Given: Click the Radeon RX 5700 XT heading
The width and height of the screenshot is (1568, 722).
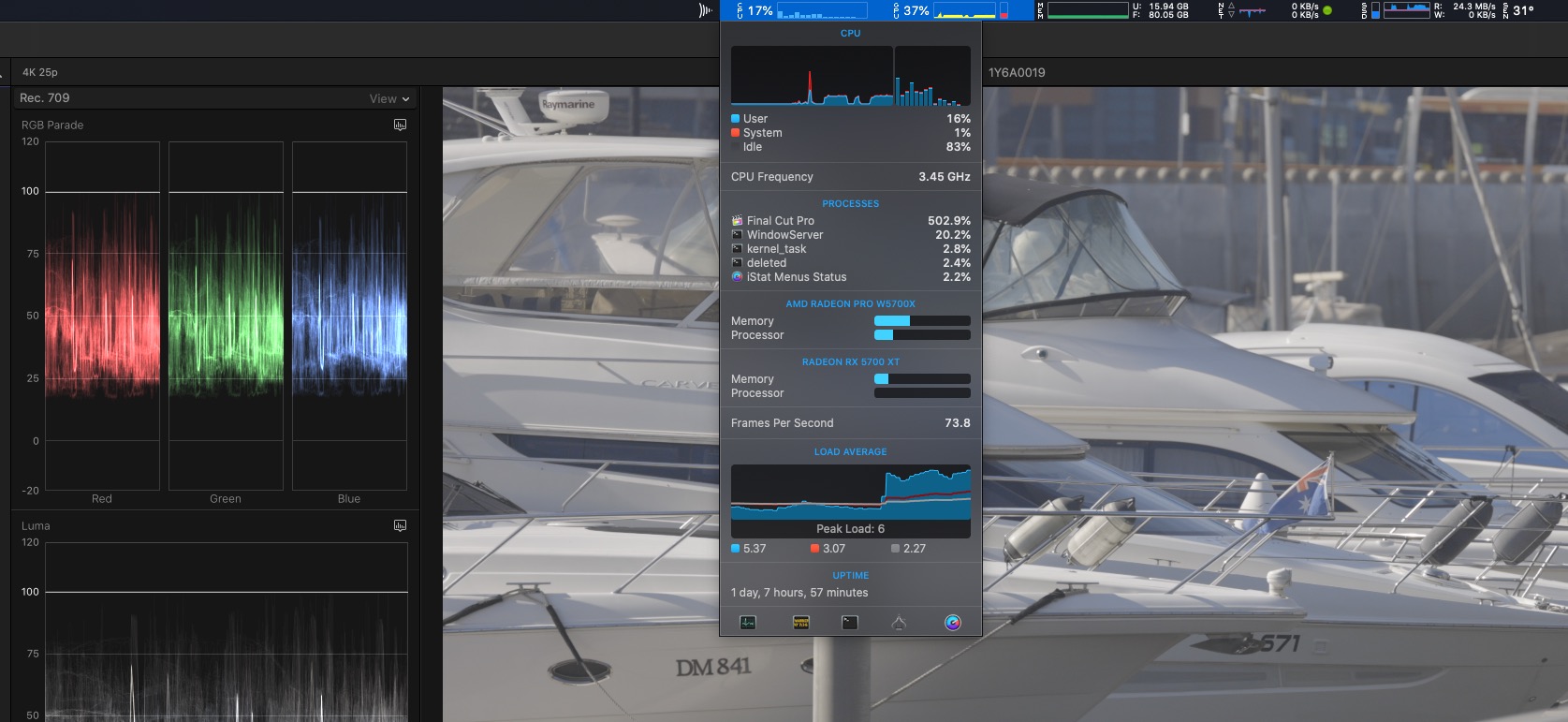Looking at the screenshot, I should 851,362.
